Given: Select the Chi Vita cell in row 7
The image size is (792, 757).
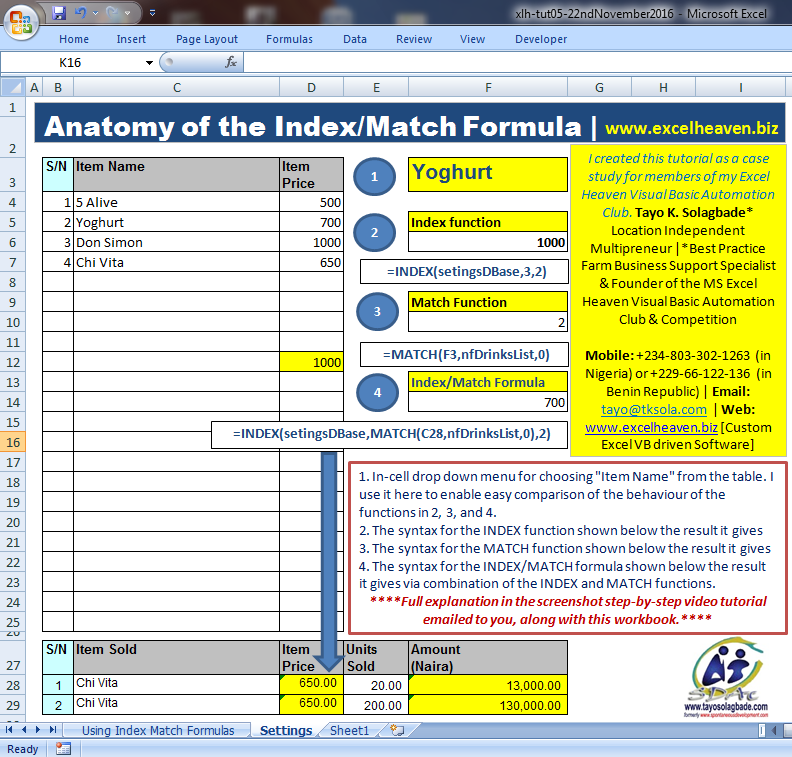Looking at the screenshot, I should [176, 262].
